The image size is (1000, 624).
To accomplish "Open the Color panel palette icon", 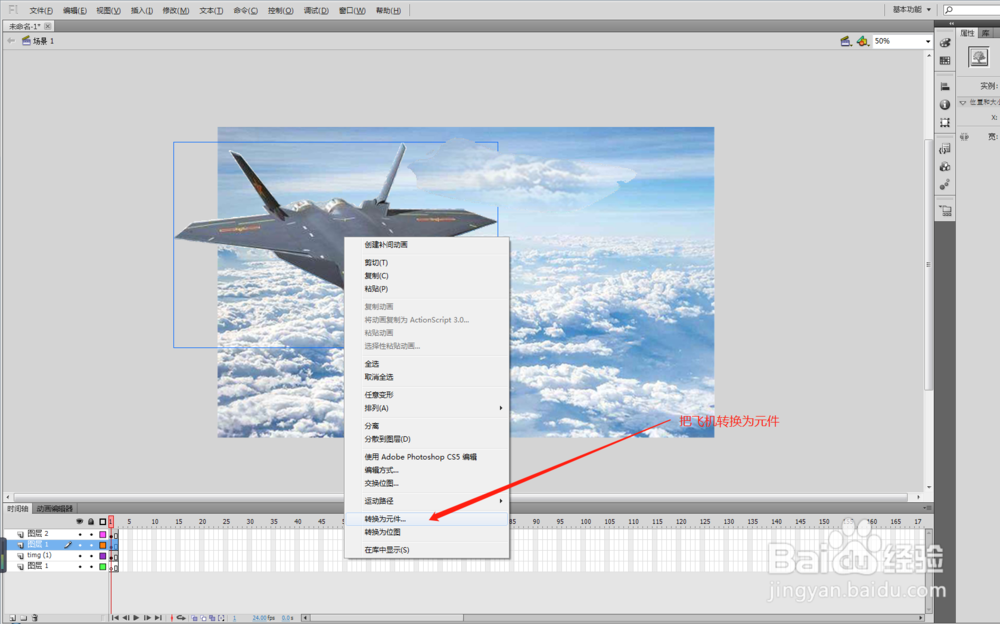I will tap(945, 43).
